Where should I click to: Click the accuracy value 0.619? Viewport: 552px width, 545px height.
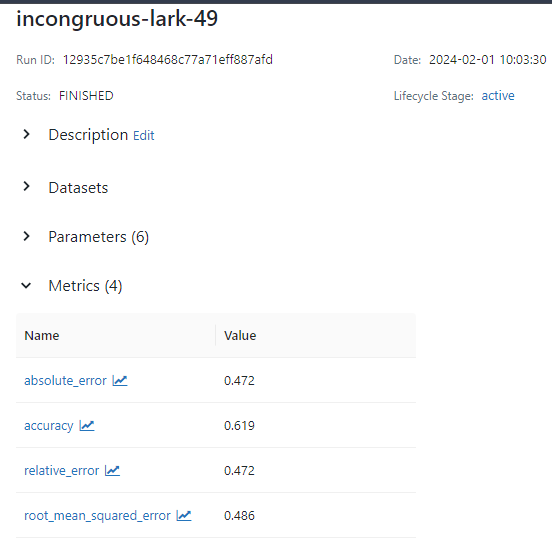[239, 426]
